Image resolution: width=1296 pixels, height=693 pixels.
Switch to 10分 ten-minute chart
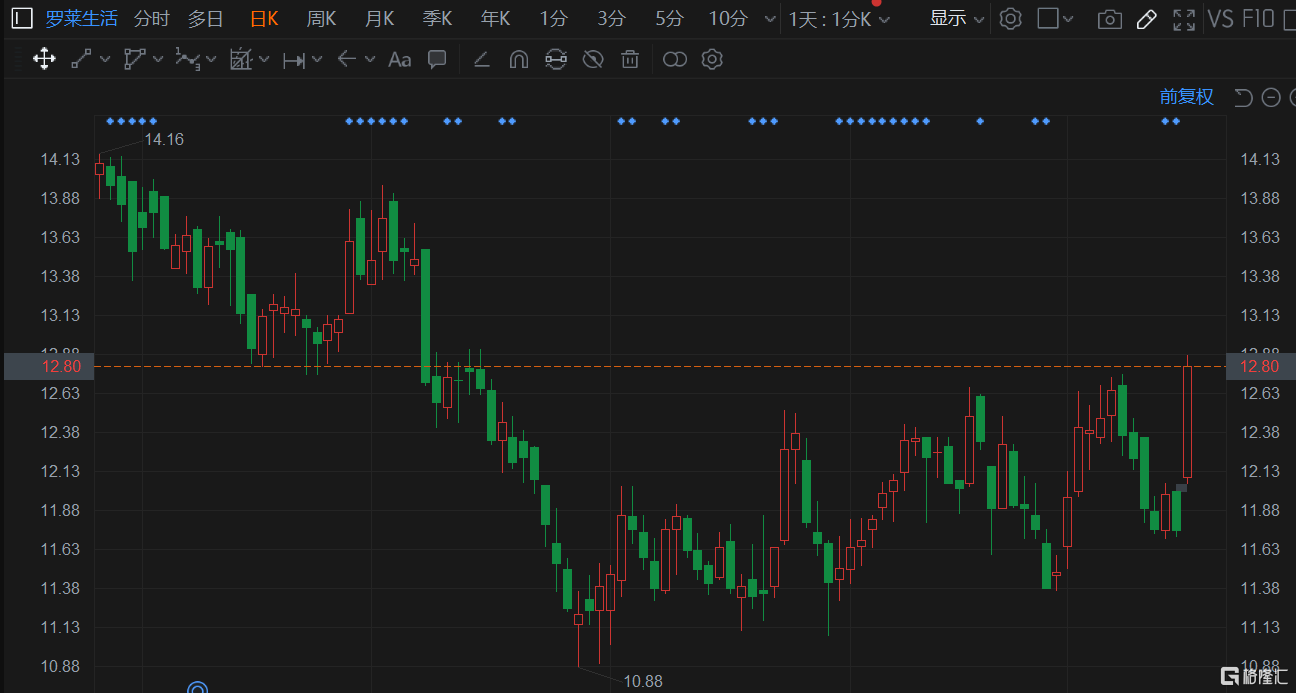tap(728, 19)
